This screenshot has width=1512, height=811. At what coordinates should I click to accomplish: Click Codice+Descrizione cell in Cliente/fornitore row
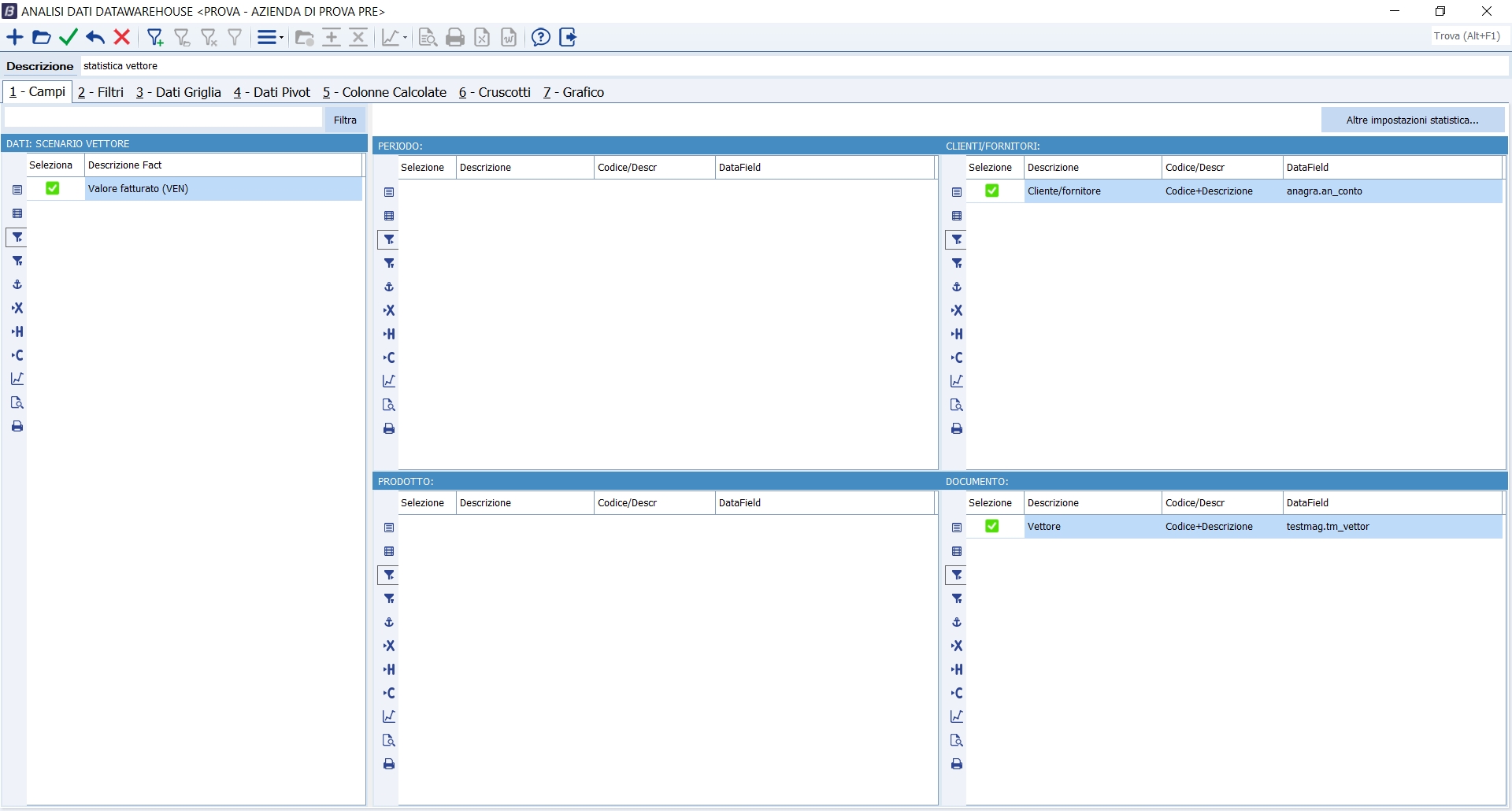click(x=1222, y=191)
